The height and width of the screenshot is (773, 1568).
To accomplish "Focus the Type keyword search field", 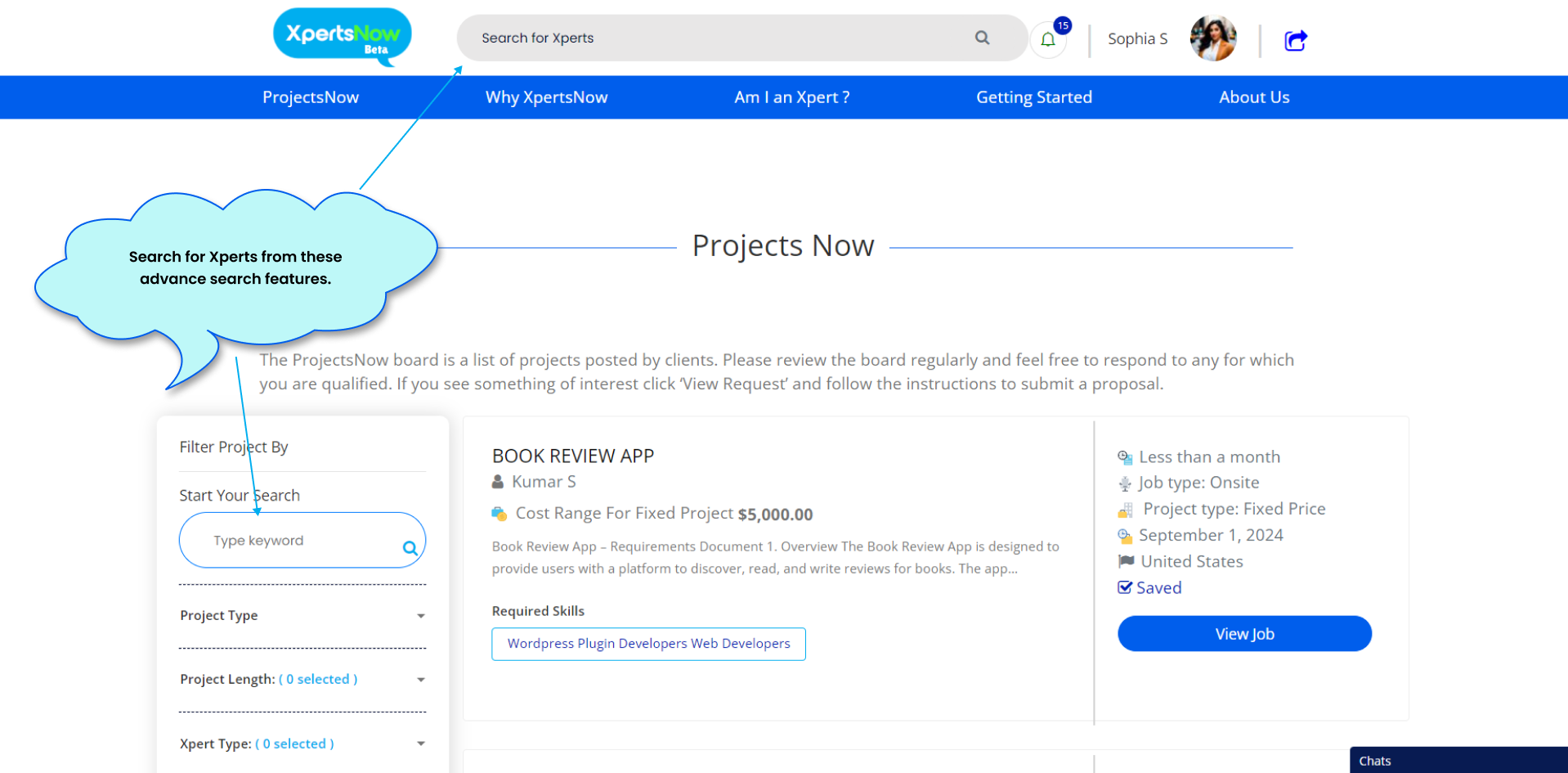I will pos(302,540).
